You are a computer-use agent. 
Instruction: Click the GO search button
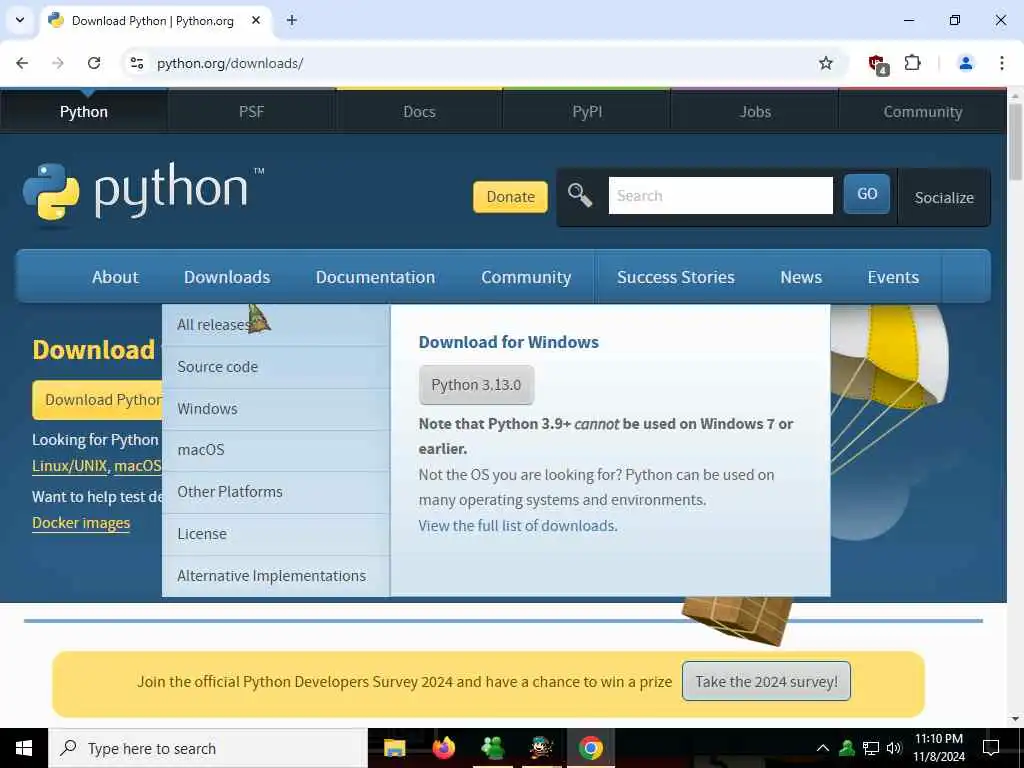(867, 193)
